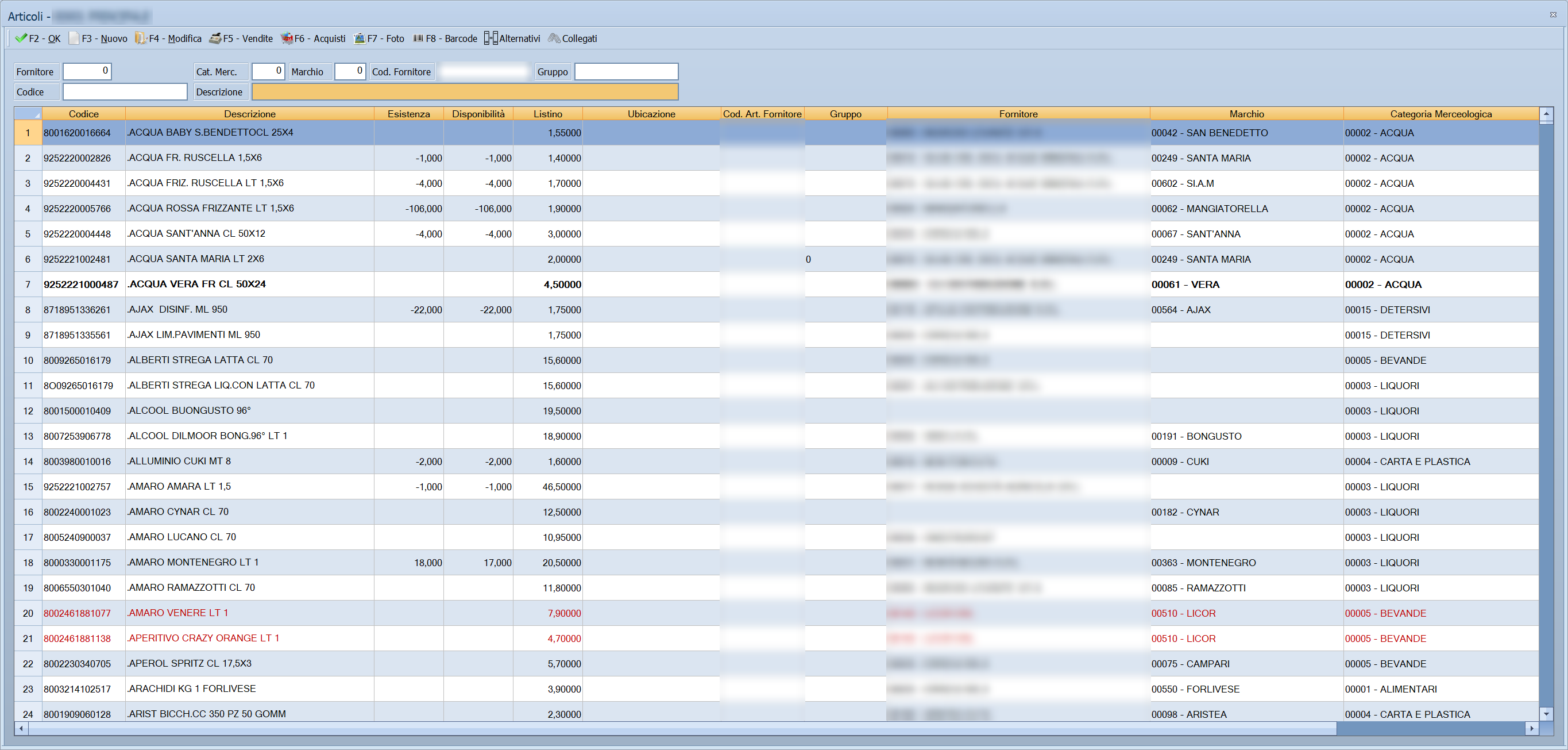The width and height of the screenshot is (1568, 750).
Task: Click row number 12 header
Action: 28,411
